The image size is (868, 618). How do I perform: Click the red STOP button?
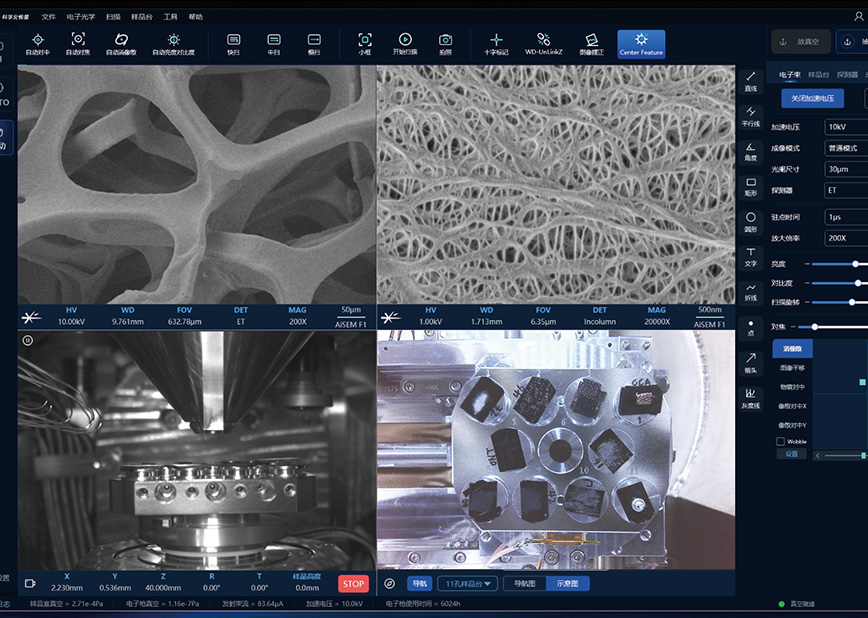pos(353,584)
